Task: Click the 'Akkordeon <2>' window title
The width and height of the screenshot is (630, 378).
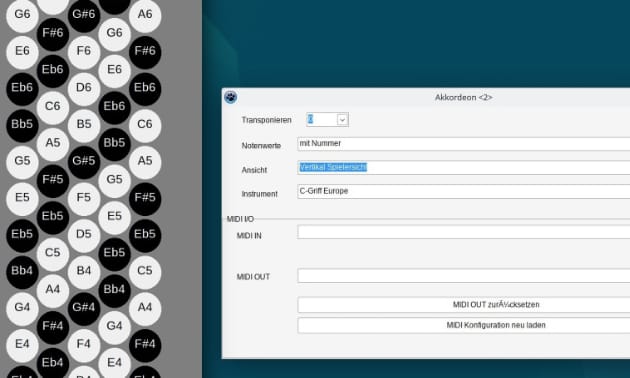Action: 463,97
